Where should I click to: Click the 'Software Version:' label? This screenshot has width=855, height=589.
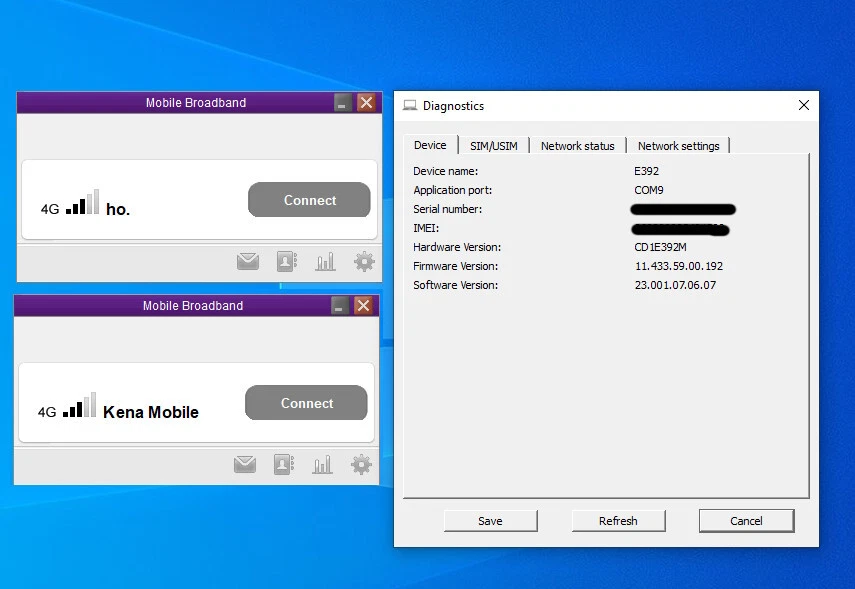pyautogui.click(x=455, y=285)
